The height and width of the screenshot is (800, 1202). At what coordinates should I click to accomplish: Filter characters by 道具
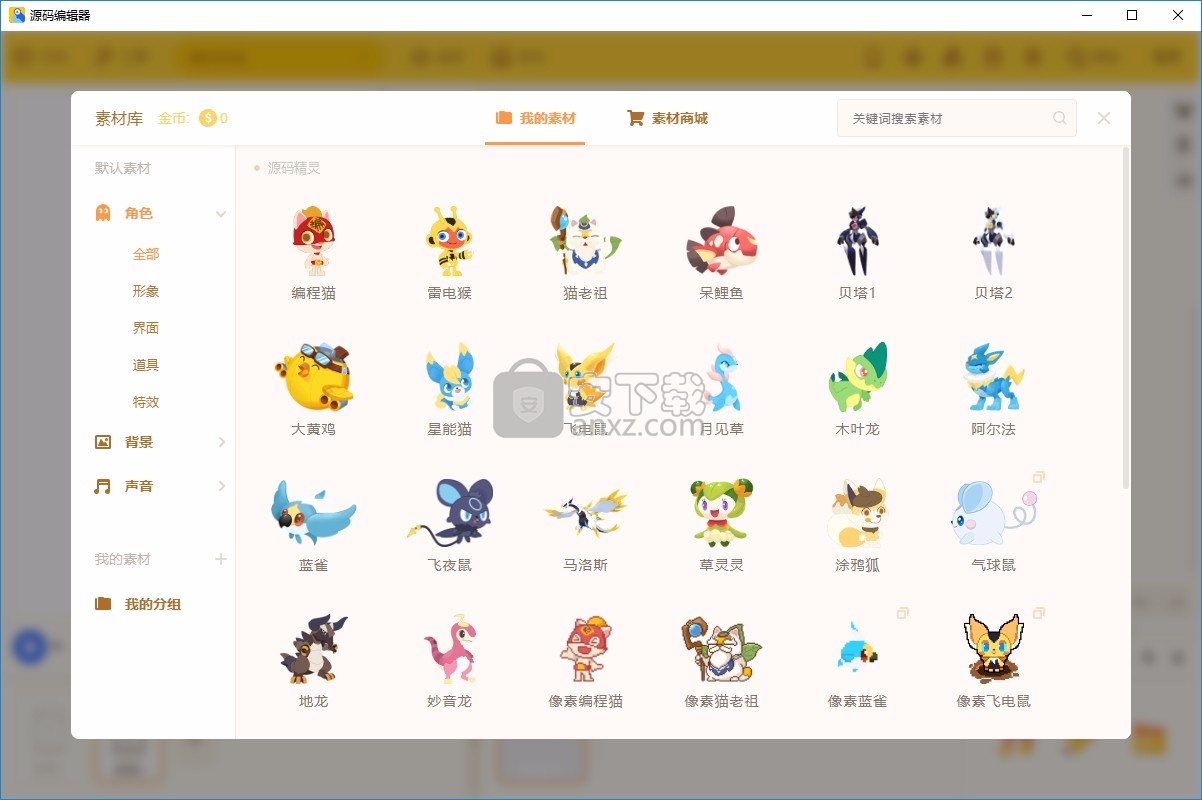146,365
